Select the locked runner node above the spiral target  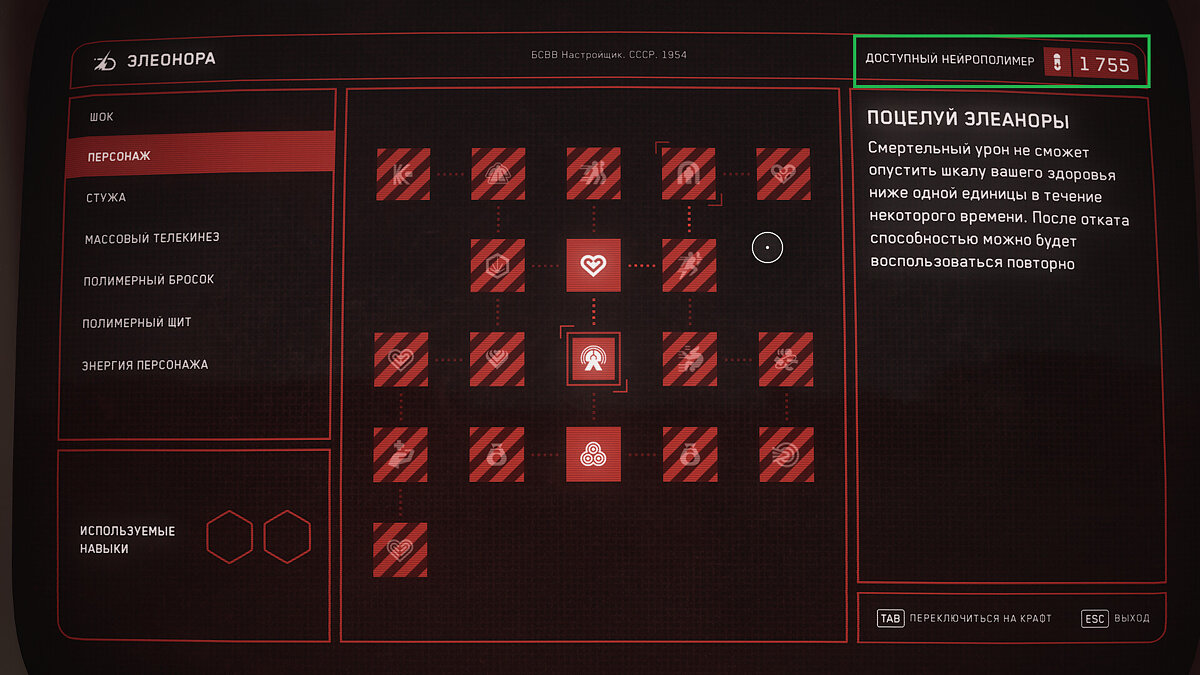point(785,359)
